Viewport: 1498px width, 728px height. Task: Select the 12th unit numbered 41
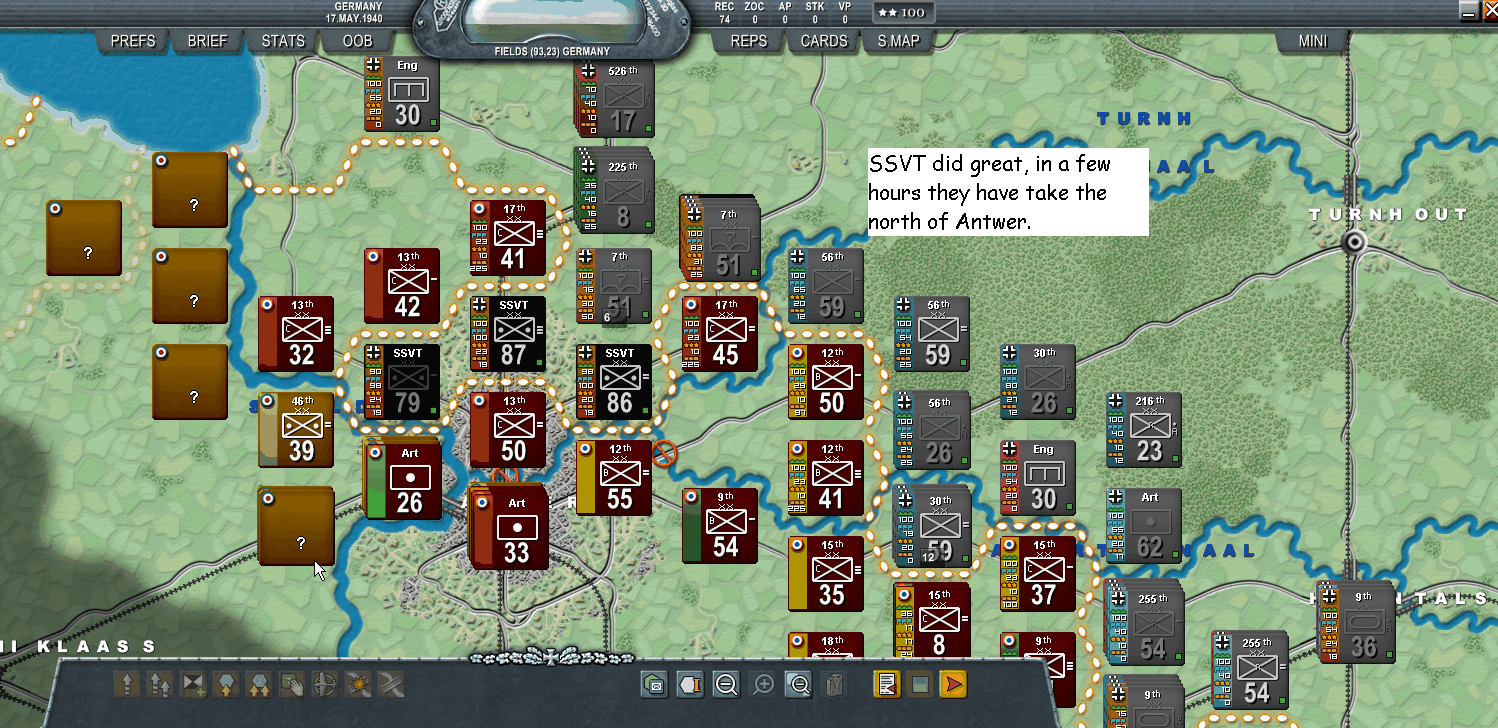click(827, 478)
